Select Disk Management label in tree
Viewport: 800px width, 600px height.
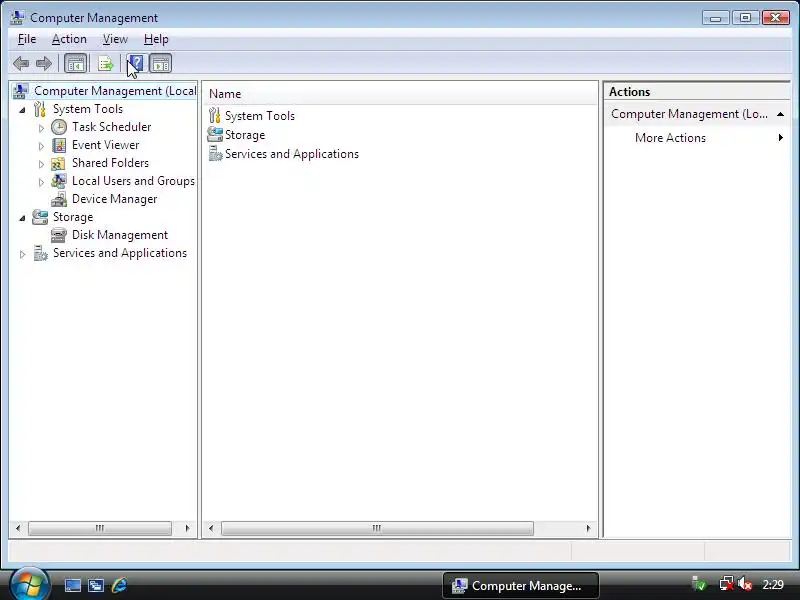click(x=119, y=235)
